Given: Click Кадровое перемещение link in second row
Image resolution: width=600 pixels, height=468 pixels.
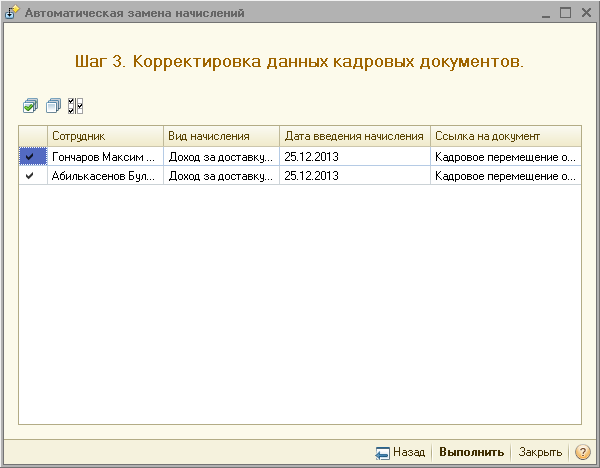Looking at the screenshot, I should [505, 175].
